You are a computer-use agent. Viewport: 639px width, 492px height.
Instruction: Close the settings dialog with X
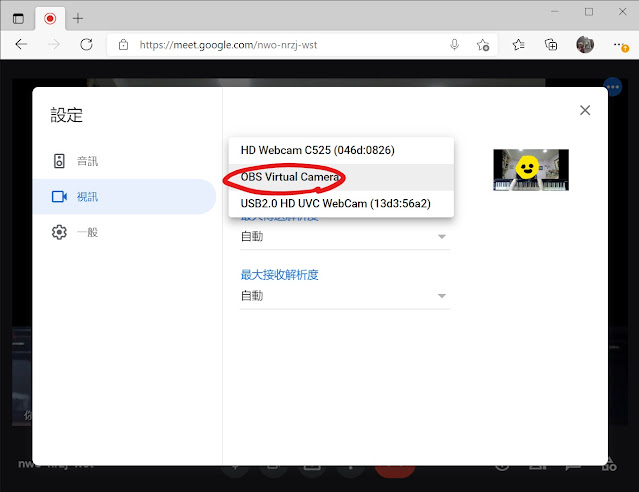point(585,110)
